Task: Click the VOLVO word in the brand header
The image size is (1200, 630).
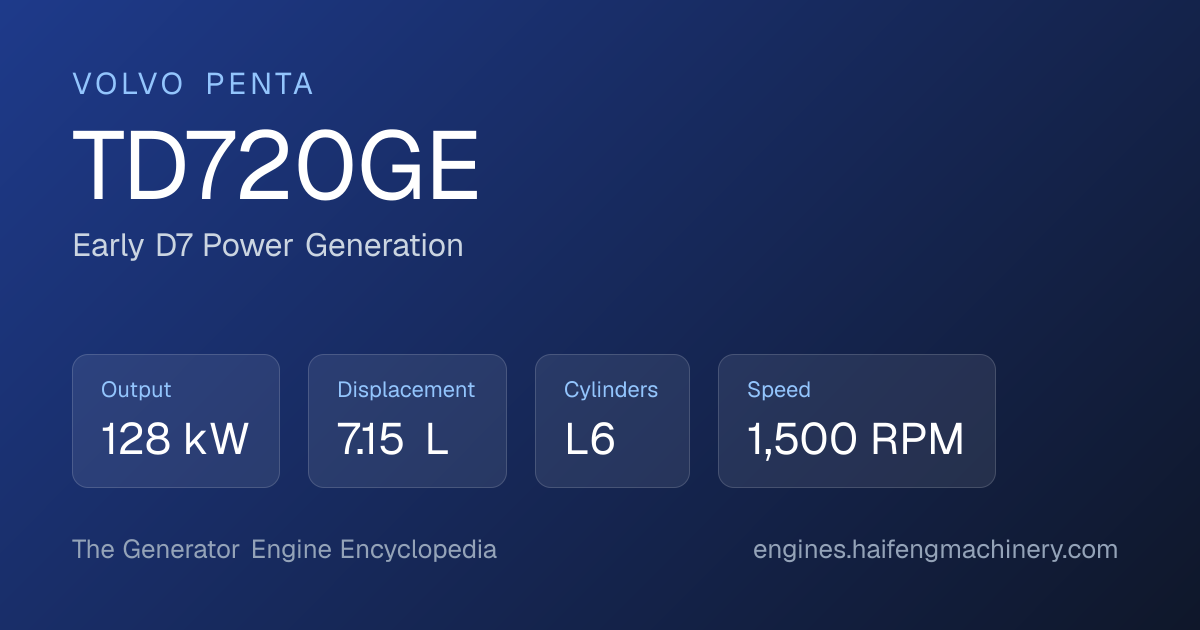Action: [x=129, y=85]
